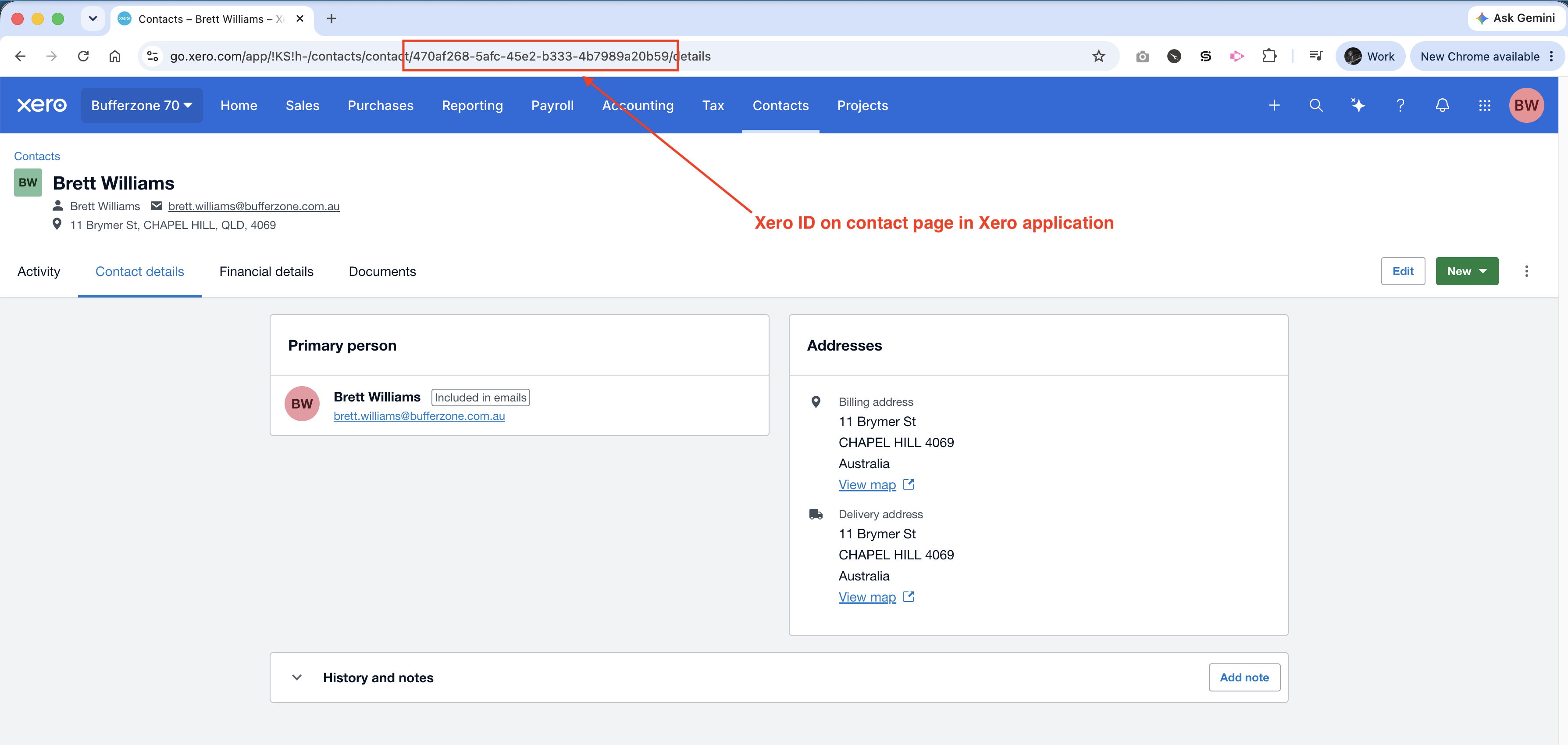The image size is (1568, 745).
Task: Open the Reporting menu
Action: (472, 105)
